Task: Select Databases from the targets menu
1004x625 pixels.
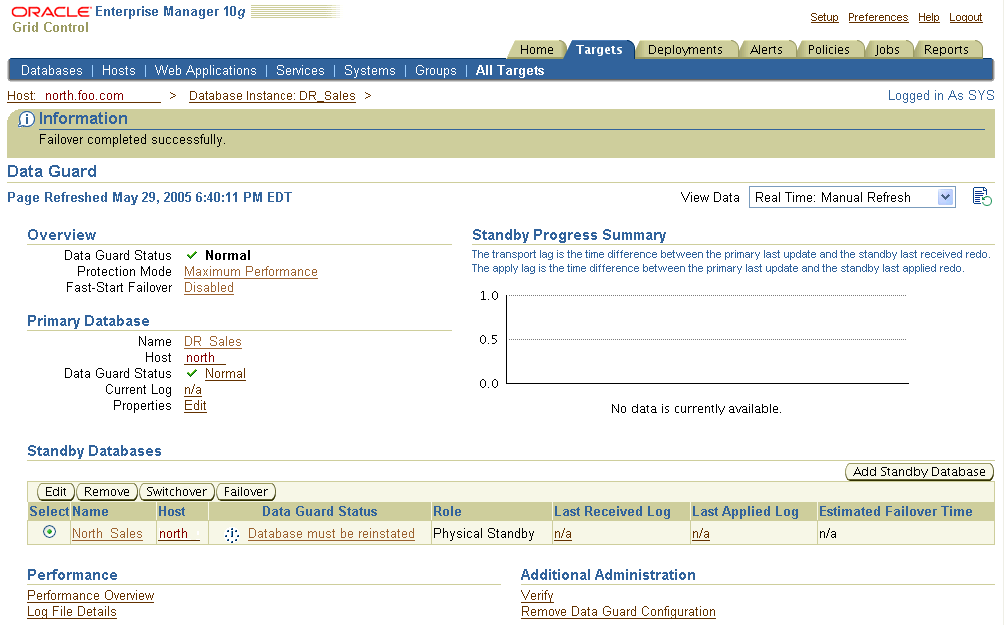Action: point(51,70)
